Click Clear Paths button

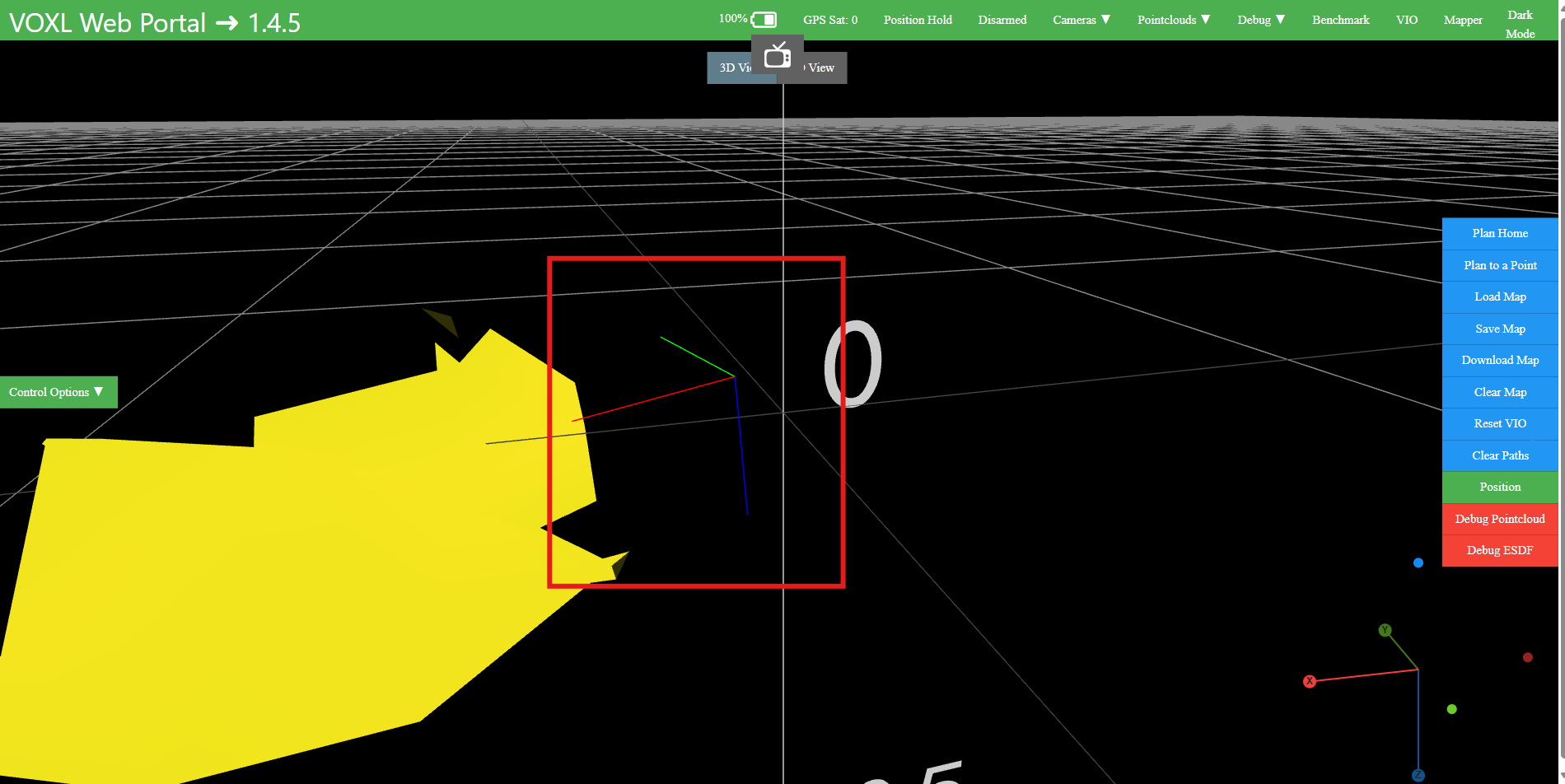1500,455
